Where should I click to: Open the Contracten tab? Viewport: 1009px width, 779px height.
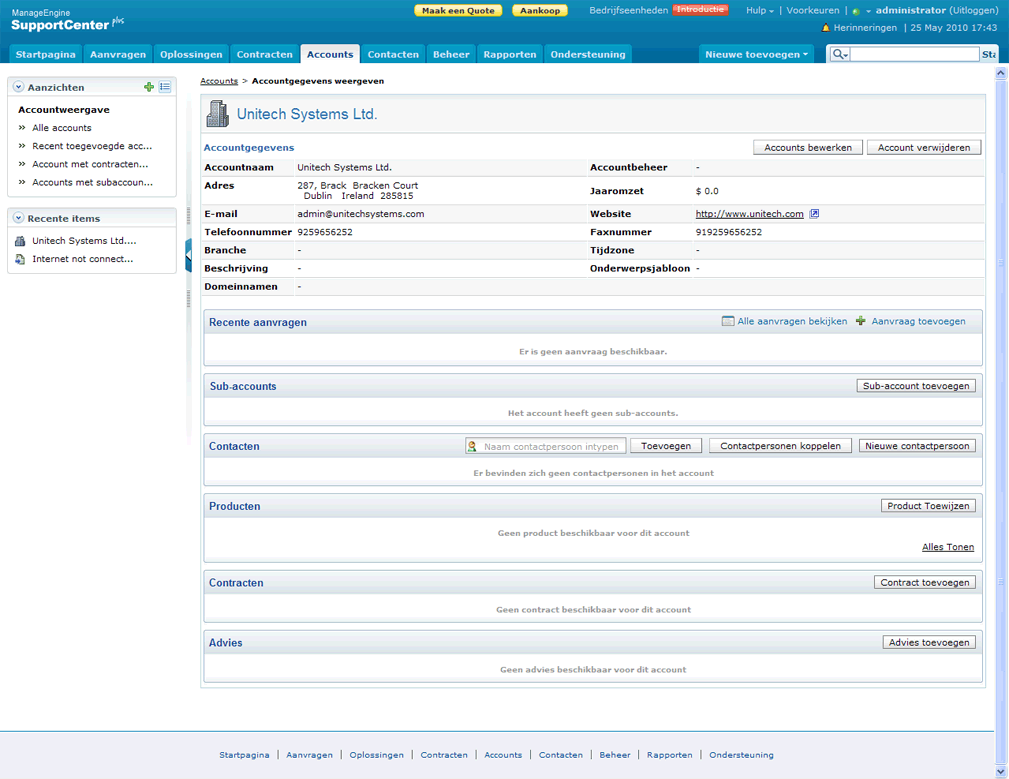click(x=264, y=54)
